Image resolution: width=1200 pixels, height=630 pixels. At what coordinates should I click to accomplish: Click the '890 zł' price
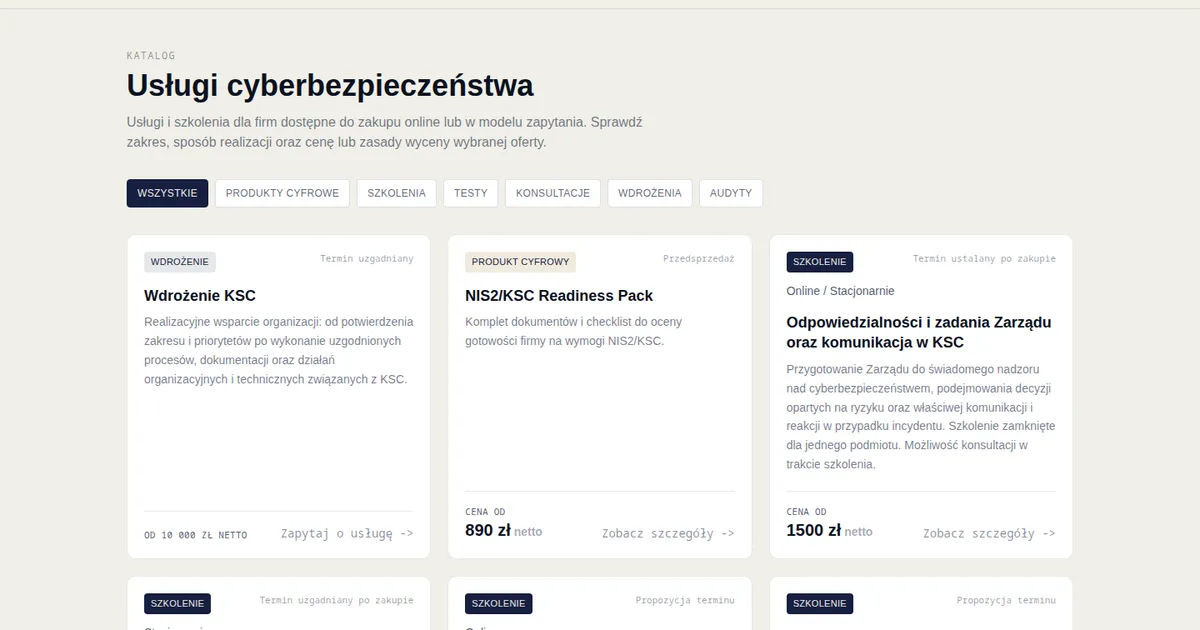(488, 531)
